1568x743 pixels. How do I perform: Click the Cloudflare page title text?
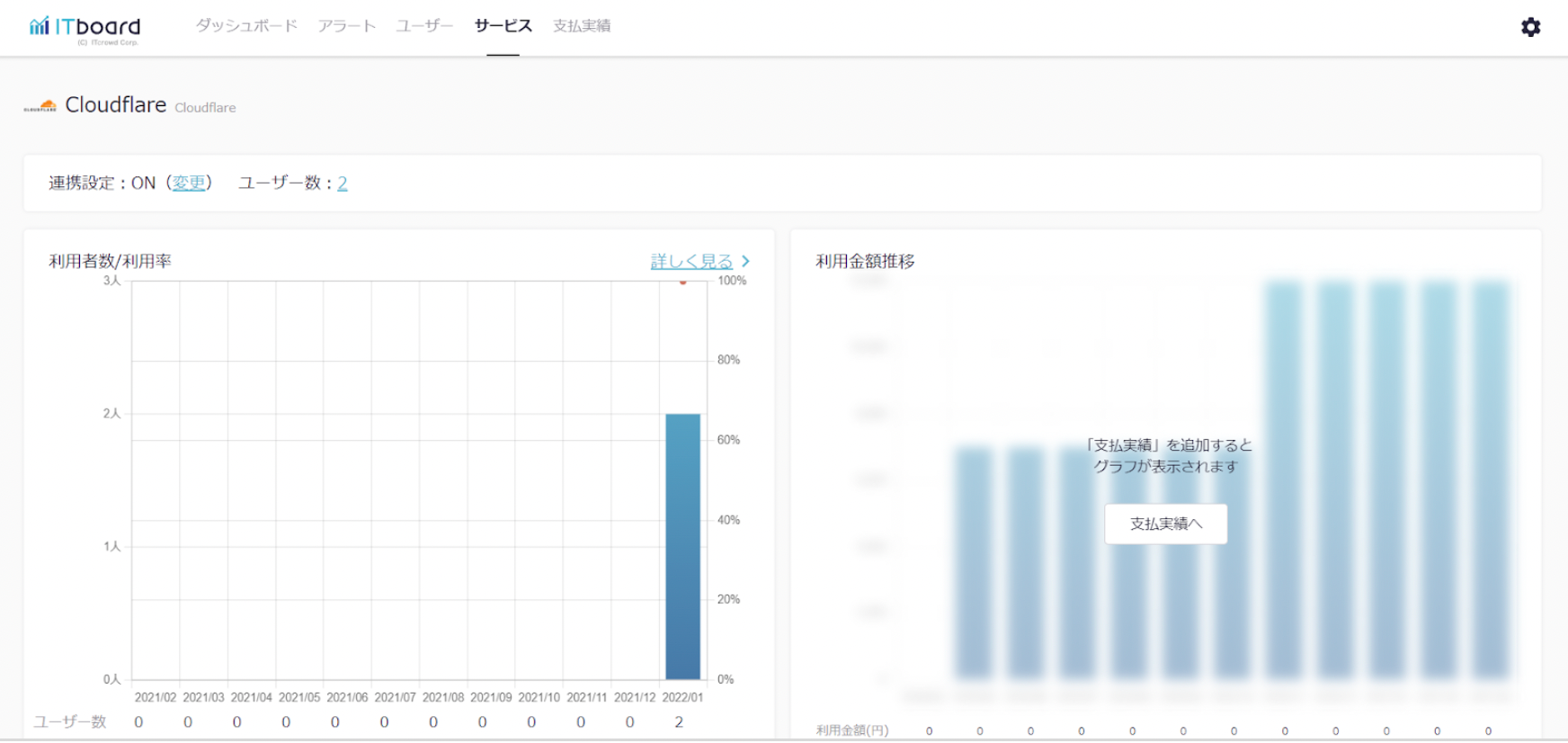(116, 105)
